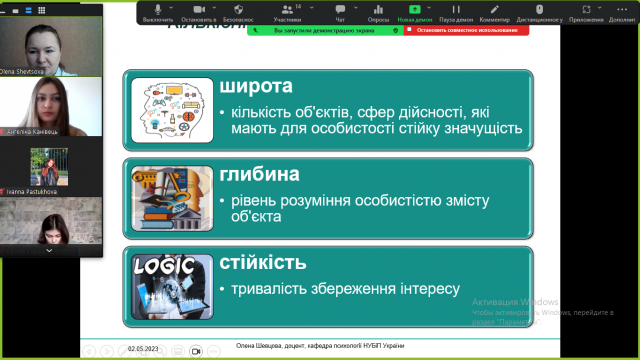Open Дополнительно three-dots menu
The width and height of the screenshot is (640, 360).
622,13
